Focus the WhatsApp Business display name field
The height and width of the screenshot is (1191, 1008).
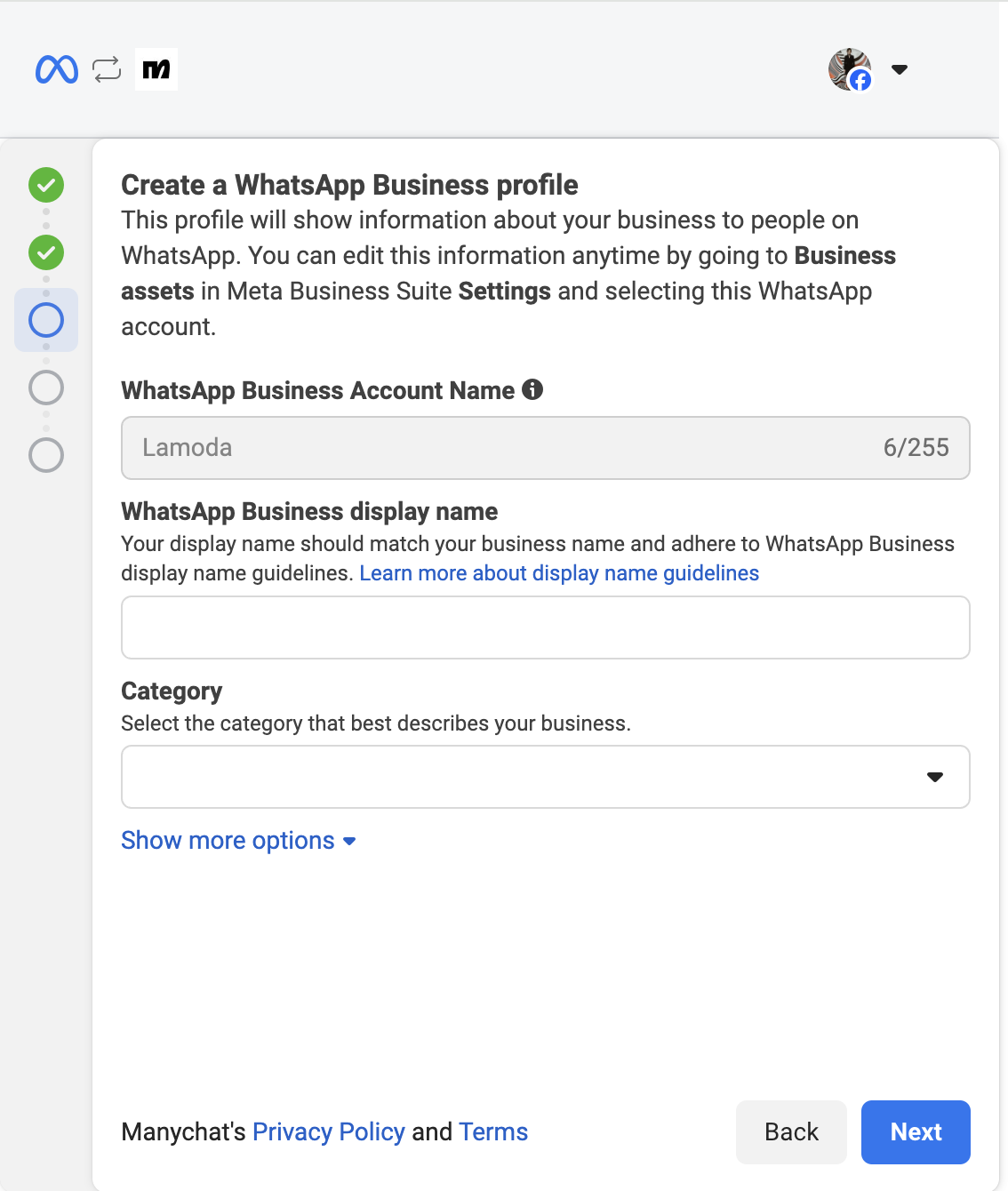[544, 627]
